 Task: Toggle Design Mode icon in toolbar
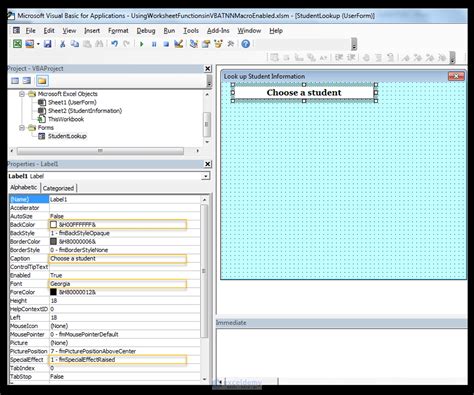click(x=178, y=44)
